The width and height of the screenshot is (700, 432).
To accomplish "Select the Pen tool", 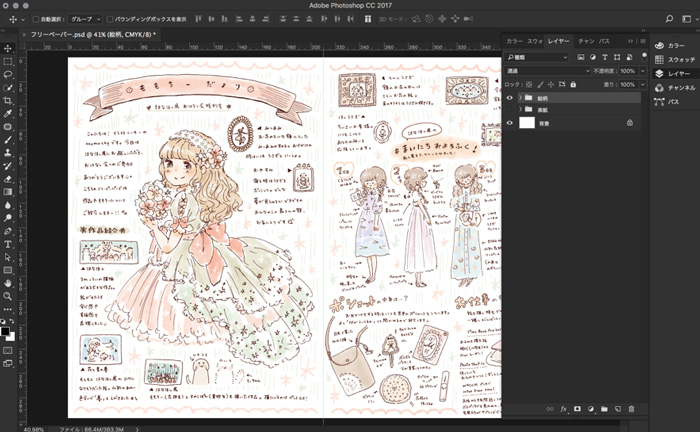I will pos(8,231).
